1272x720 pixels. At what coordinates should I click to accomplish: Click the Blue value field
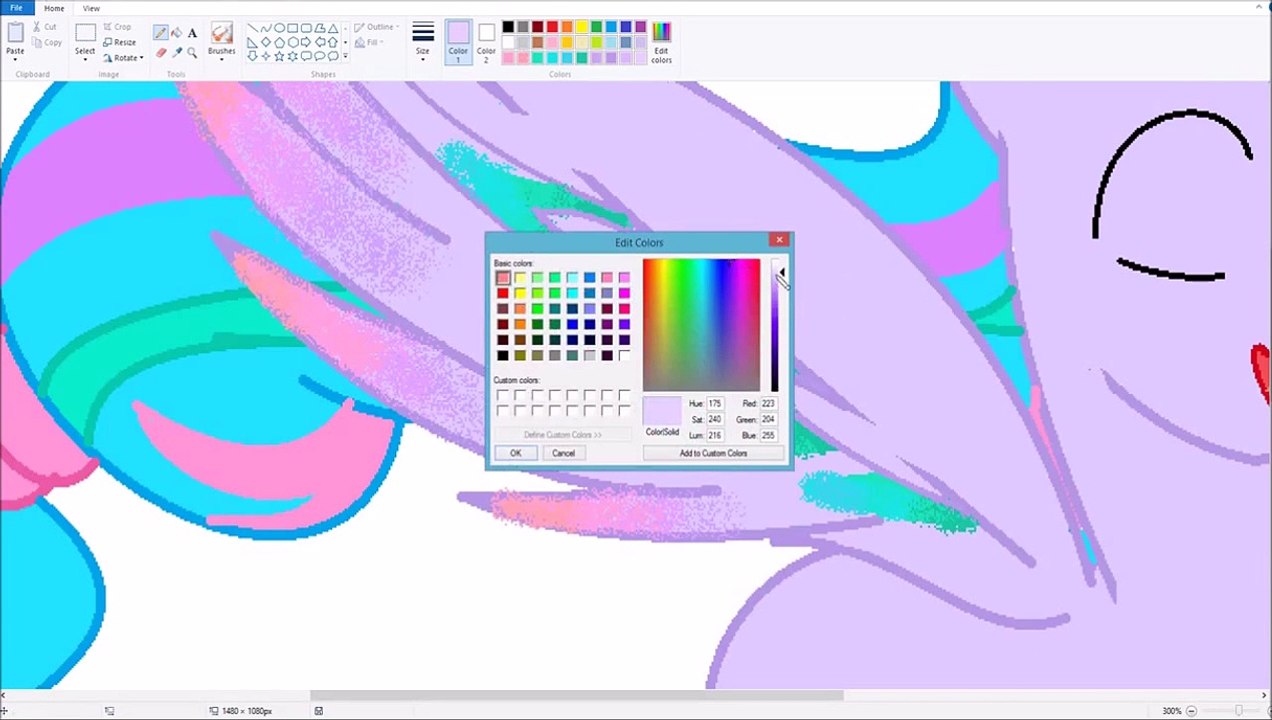click(x=768, y=435)
